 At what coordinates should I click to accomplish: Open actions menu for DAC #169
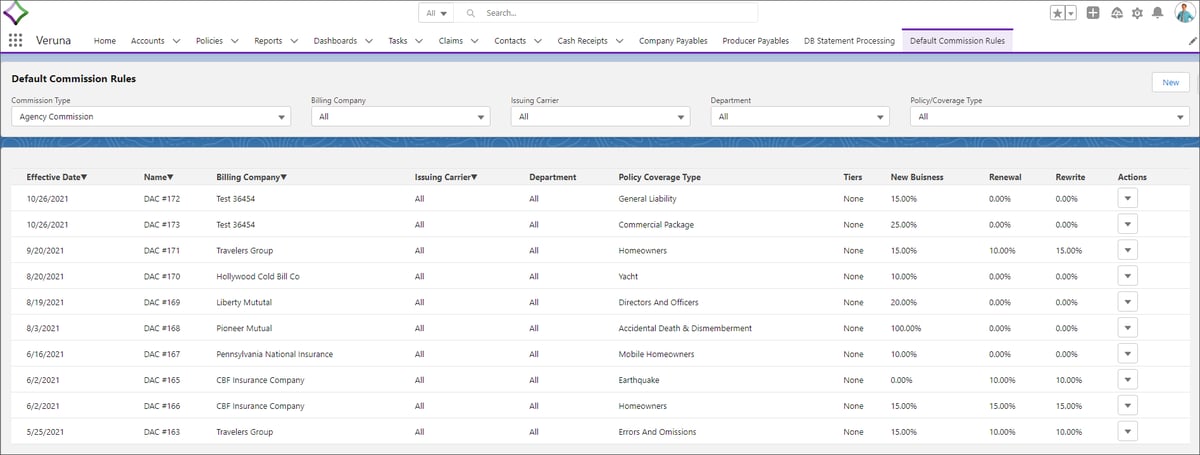(1127, 302)
